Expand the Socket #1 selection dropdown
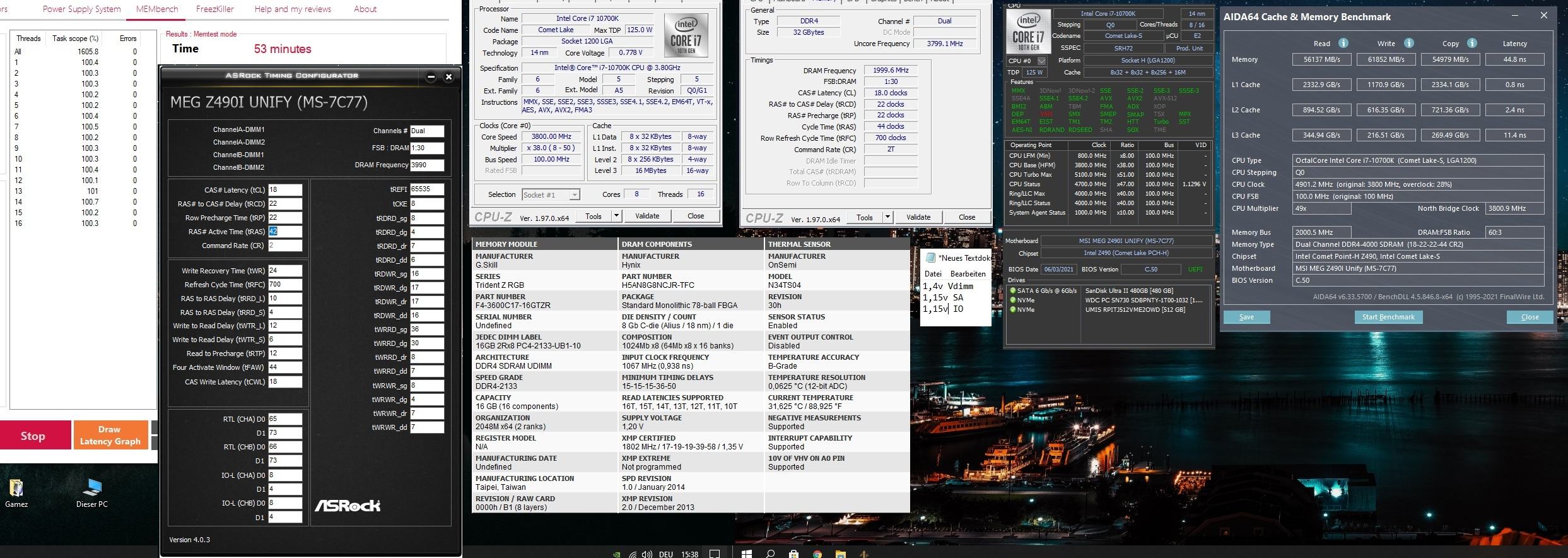The image size is (1568, 558). (x=574, y=195)
